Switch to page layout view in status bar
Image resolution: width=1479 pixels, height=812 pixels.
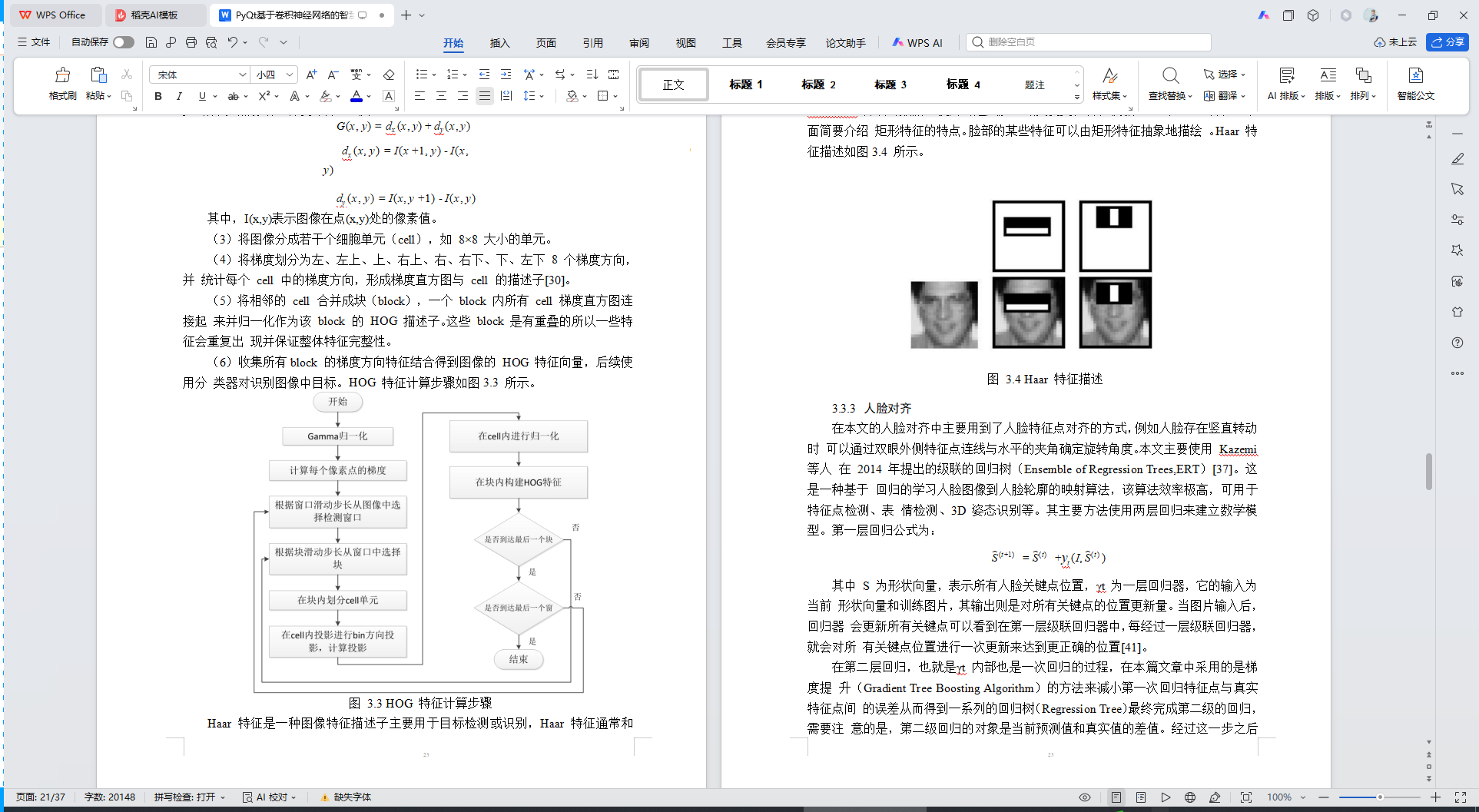1116,797
